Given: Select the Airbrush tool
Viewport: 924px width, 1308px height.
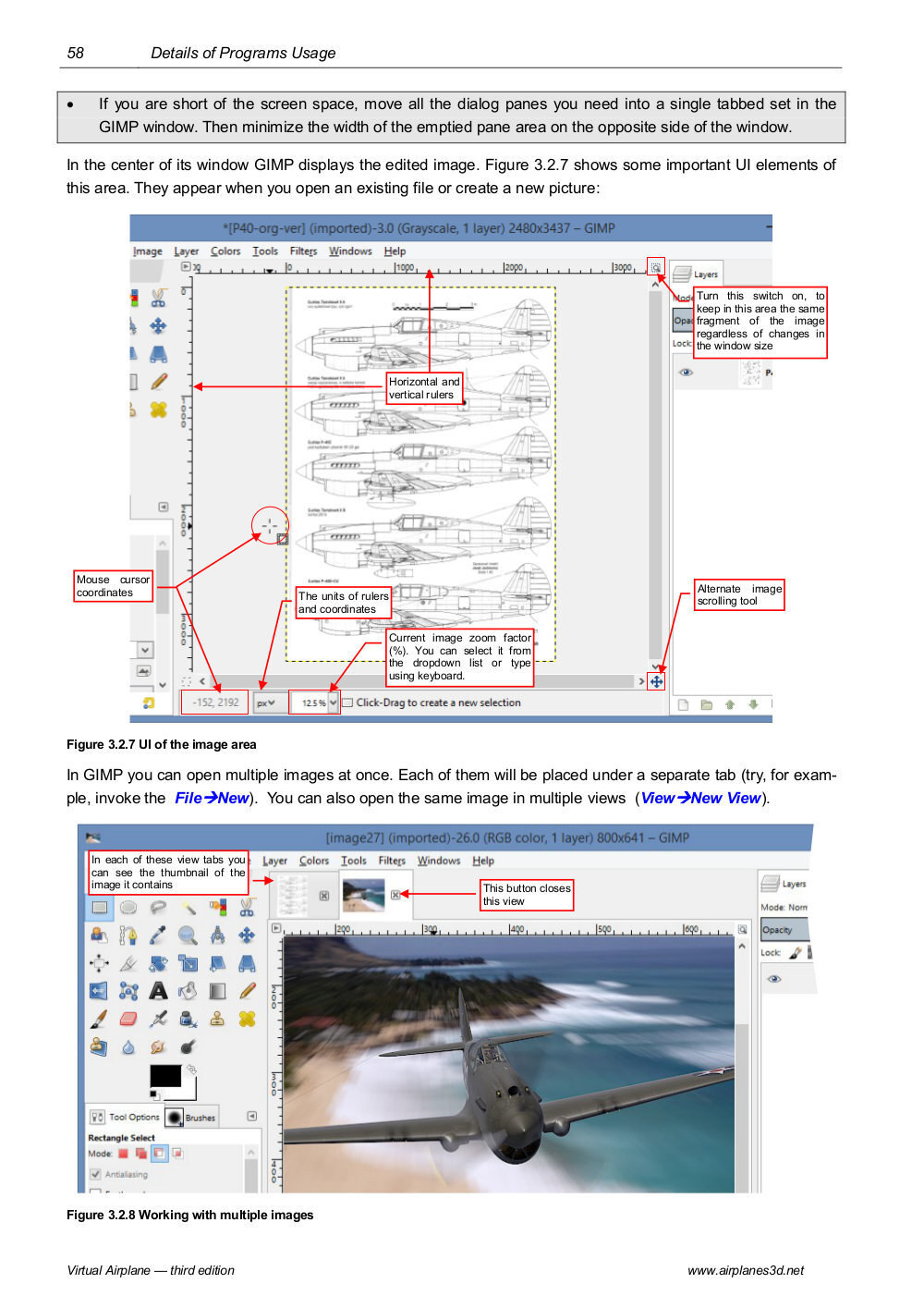Looking at the screenshot, I should pyautogui.click(x=158, y=1019).
